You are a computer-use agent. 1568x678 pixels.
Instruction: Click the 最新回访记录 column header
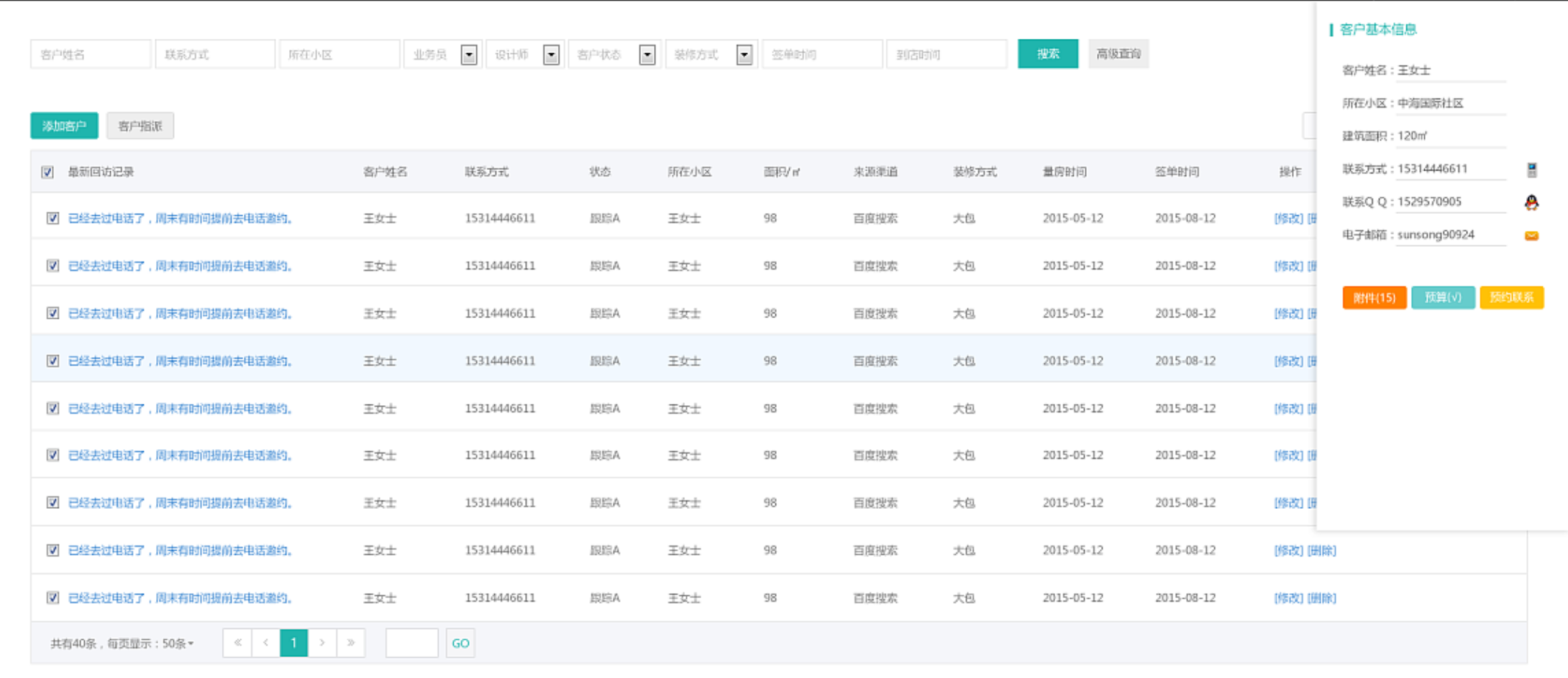click(x=101, y=172)
